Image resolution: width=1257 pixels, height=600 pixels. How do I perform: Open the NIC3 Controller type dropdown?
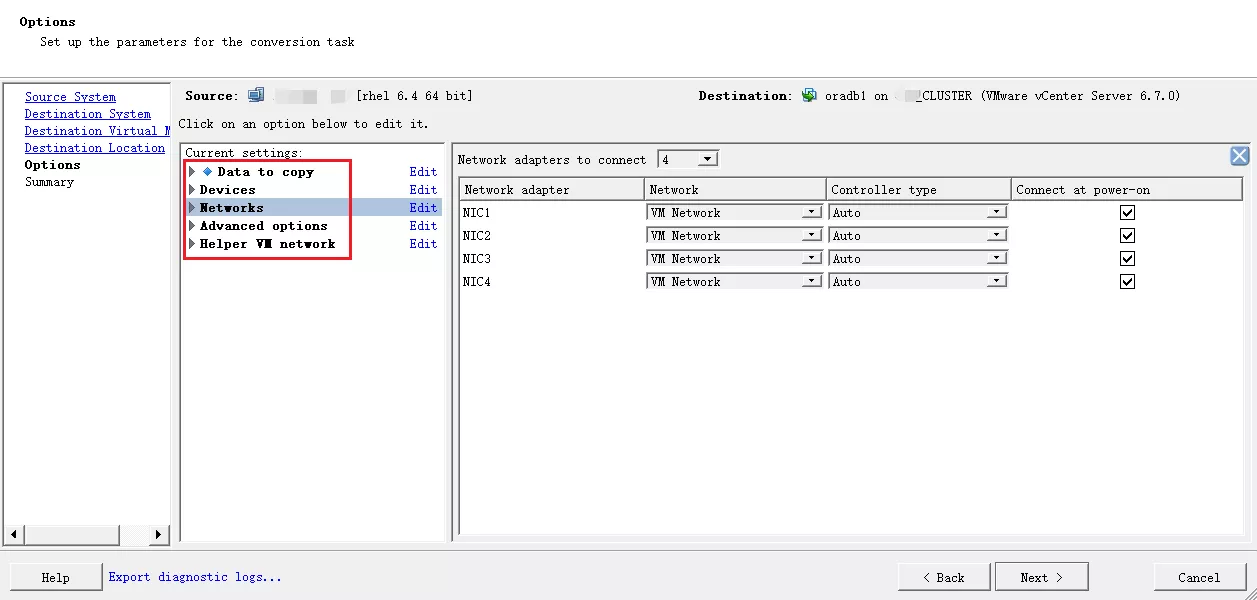(x=996, y=259)
